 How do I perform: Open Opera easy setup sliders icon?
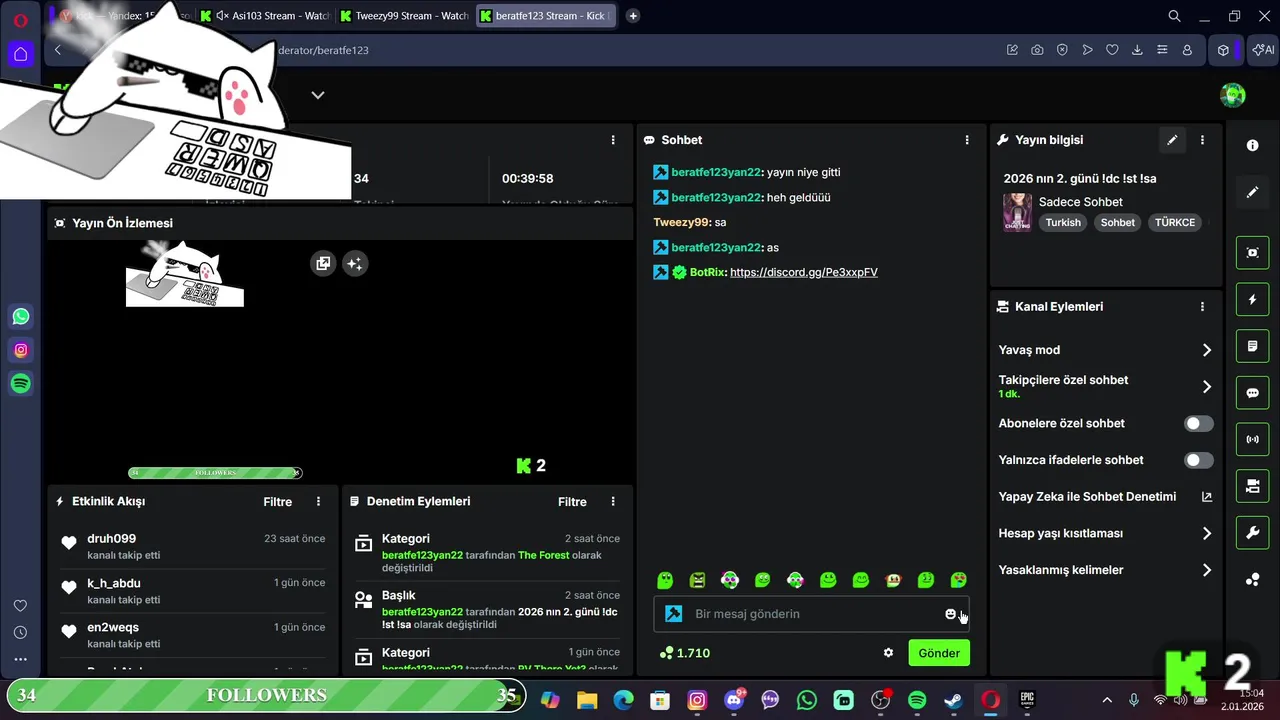pos(1162,50)
